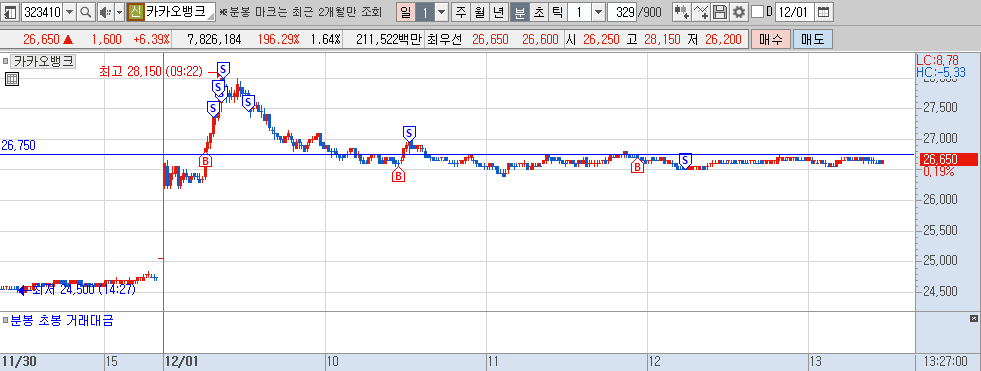
Task: Expand the minute interval dropdown after 틱
Action: 598,12
